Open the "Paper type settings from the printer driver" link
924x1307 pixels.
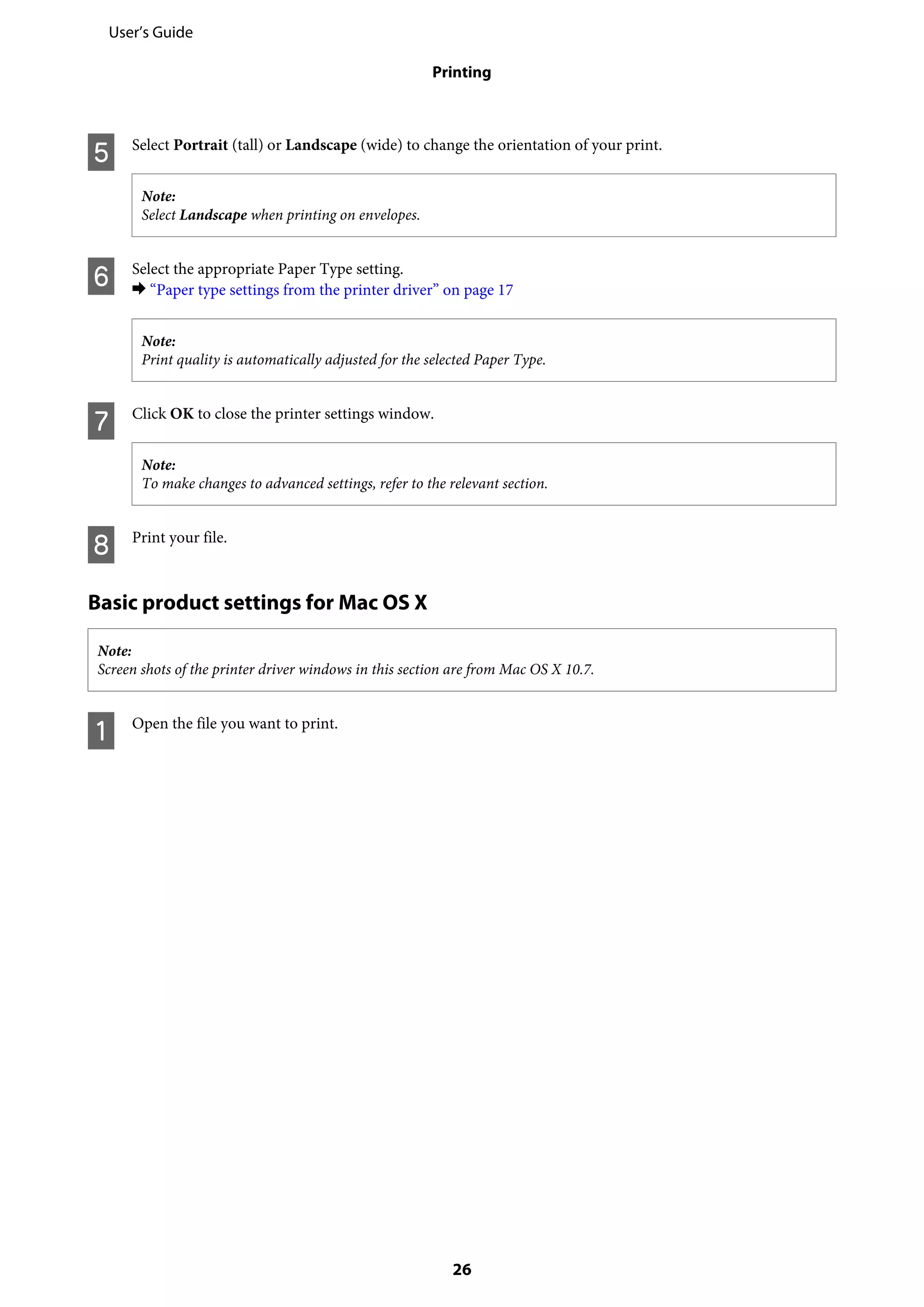tap(331, 290)
